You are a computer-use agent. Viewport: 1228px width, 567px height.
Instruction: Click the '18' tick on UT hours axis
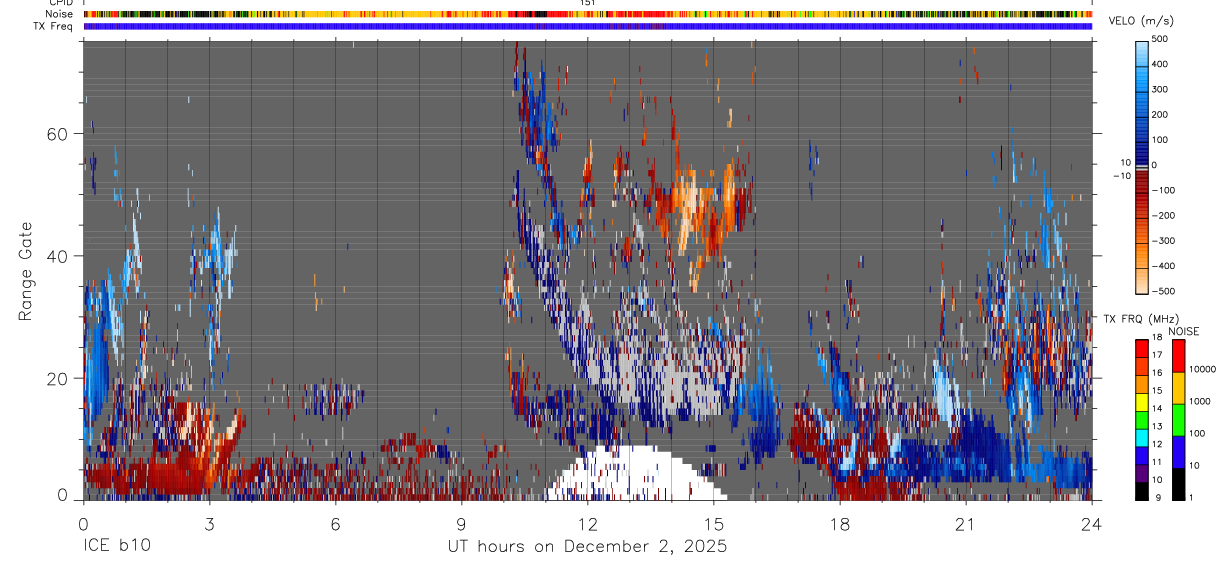tap(839, 524)
